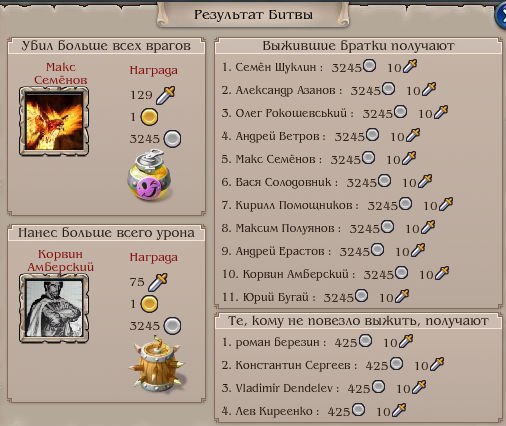Click silver coin next to Макс Семёнов's 3245 reward
The image size is (506, 426).
[173, 139]
